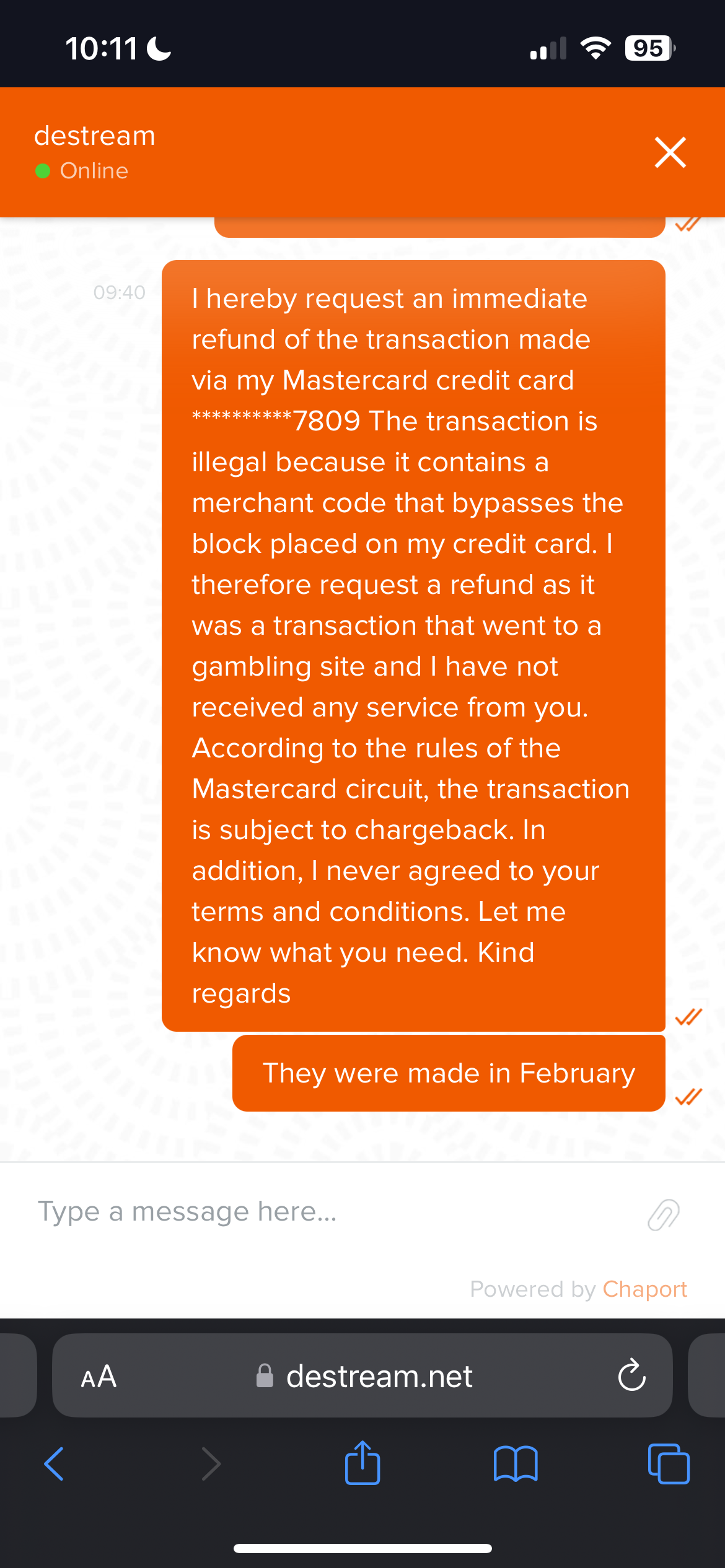Tap the destream chat title

click(95, 136)
